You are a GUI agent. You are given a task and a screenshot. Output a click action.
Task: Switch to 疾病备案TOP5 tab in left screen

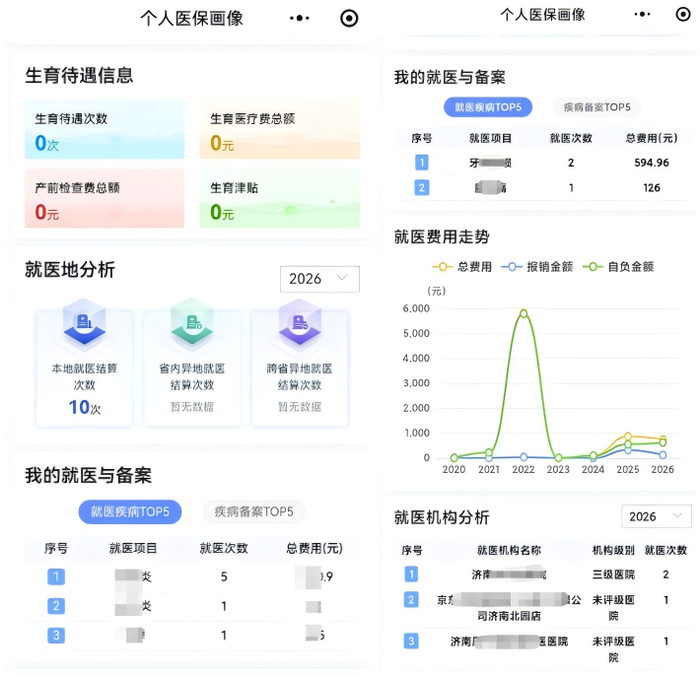[254, 512]
